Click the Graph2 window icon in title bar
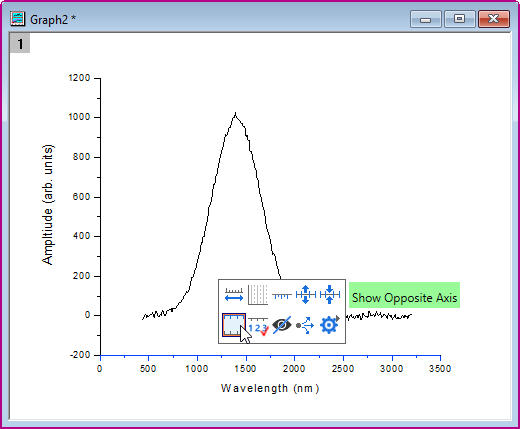The height and width of the screenshot is (429, 520). 17,19
